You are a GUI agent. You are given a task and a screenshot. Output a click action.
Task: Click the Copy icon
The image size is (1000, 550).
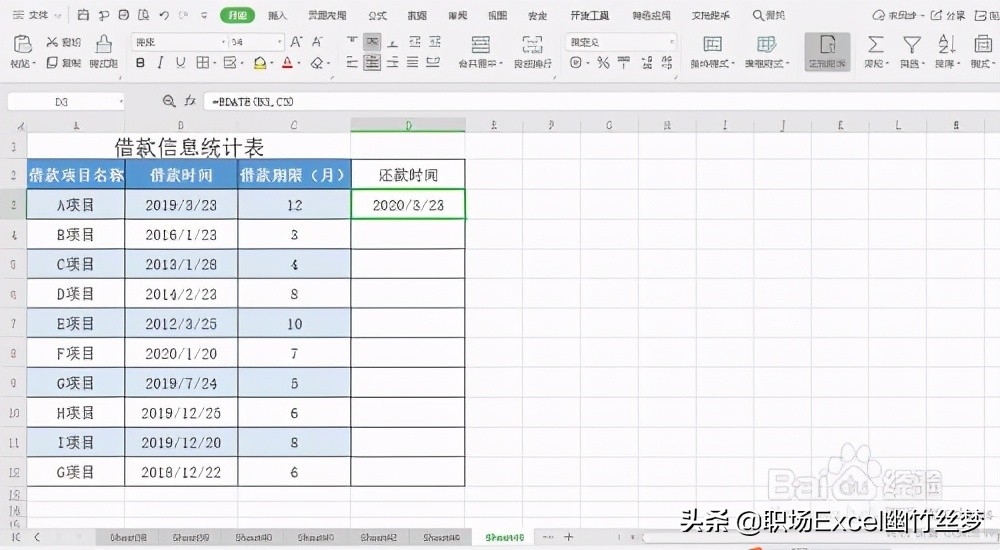tap(52, 63)
